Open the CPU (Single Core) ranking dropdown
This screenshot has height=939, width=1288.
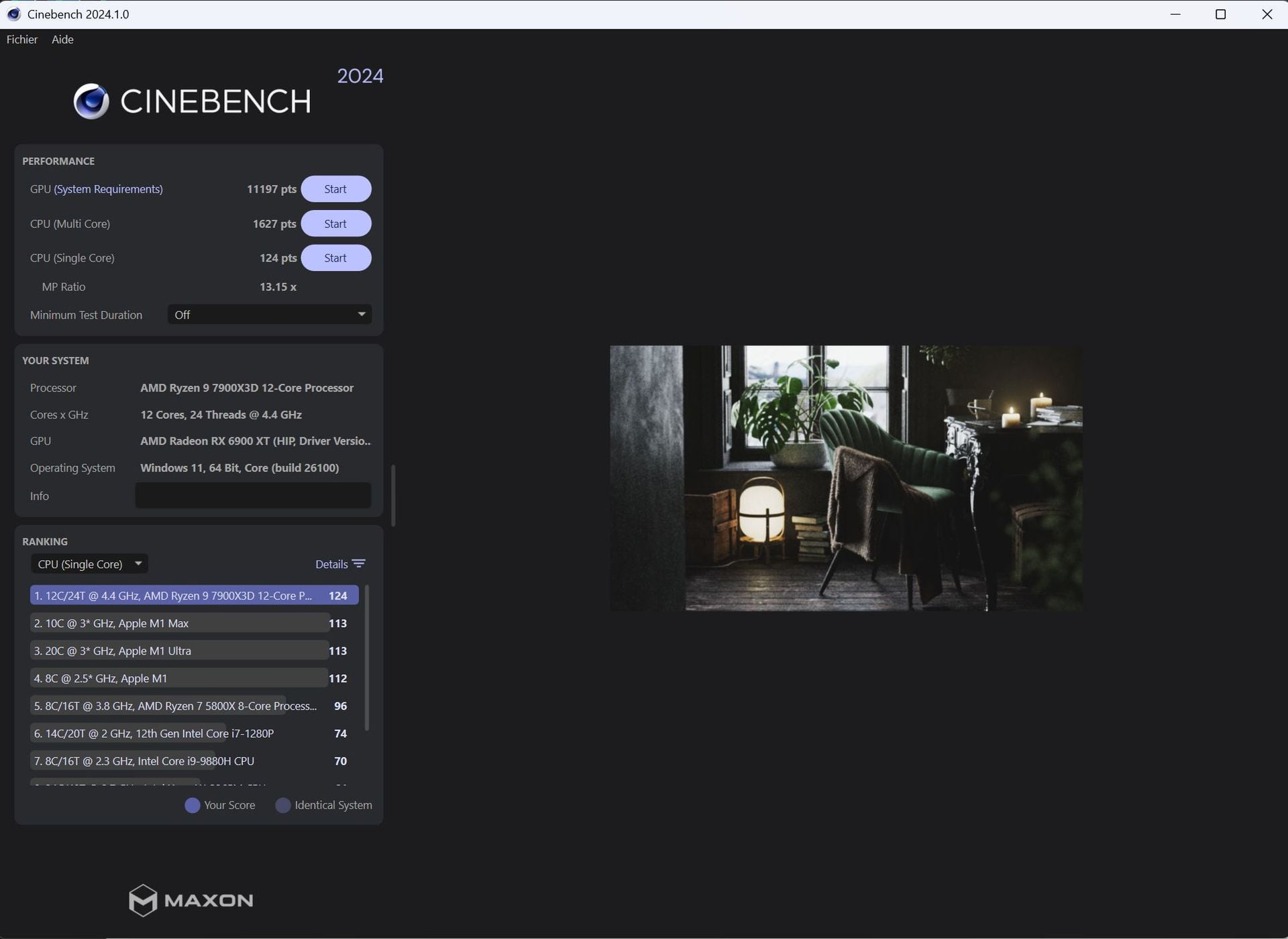(89, 564)
